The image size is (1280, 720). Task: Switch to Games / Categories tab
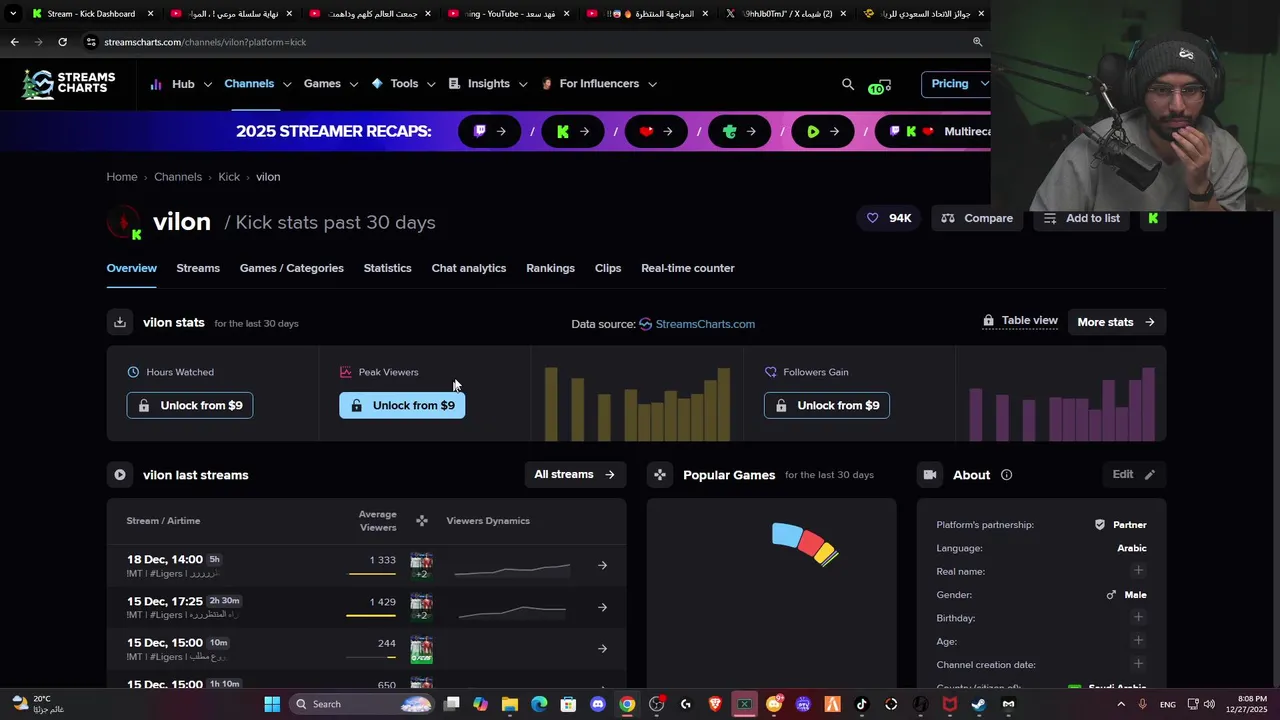point(292,268)
